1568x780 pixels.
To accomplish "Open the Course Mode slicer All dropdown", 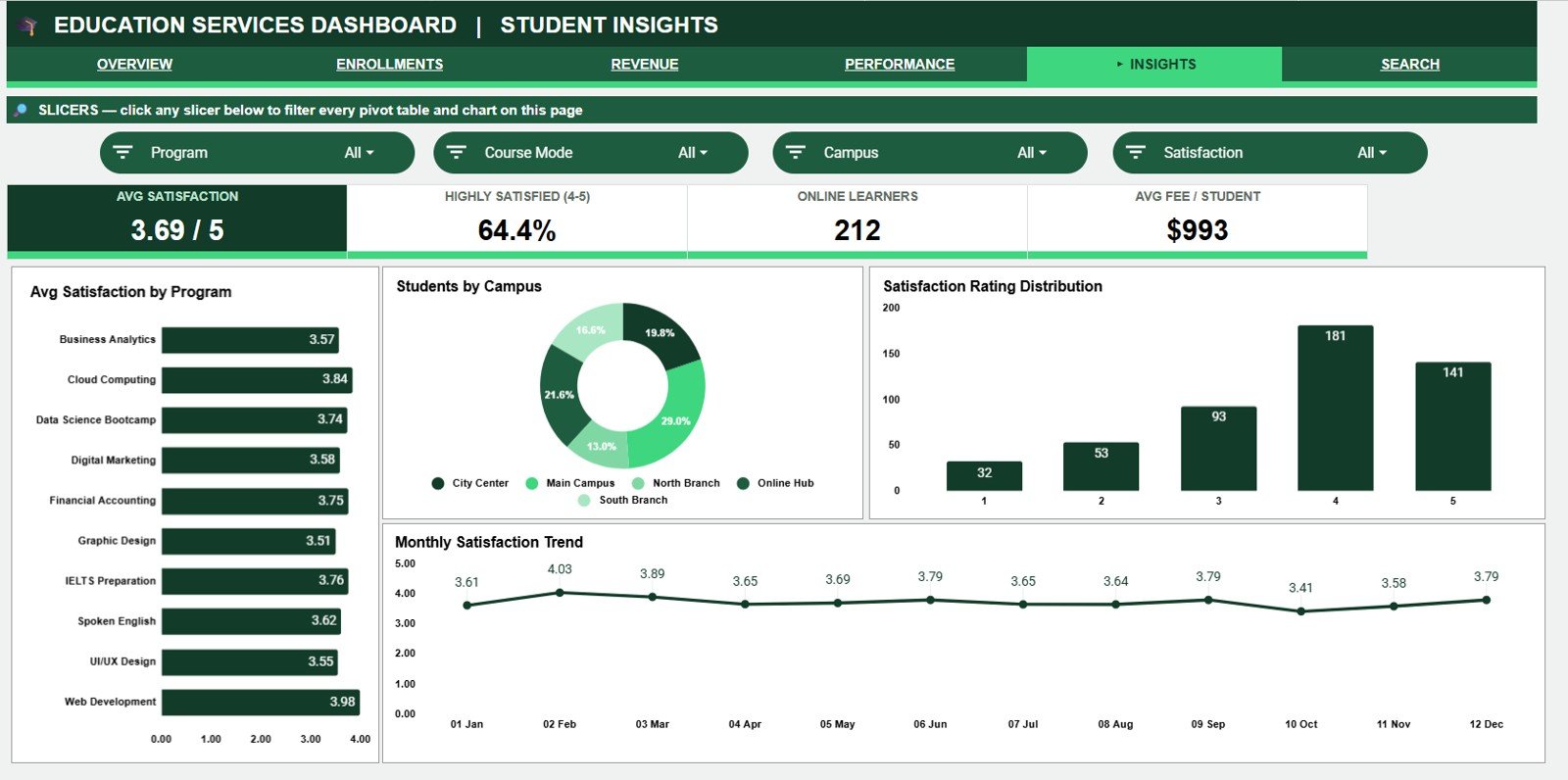I will click(693, 153).
